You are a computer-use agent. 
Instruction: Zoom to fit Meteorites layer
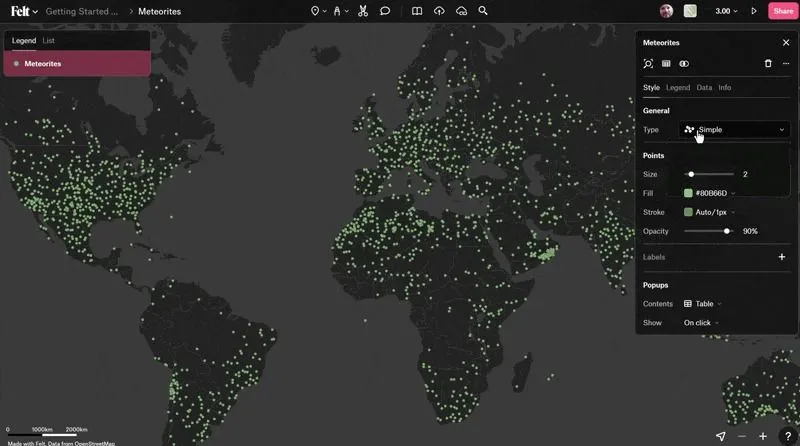point(648,64)
